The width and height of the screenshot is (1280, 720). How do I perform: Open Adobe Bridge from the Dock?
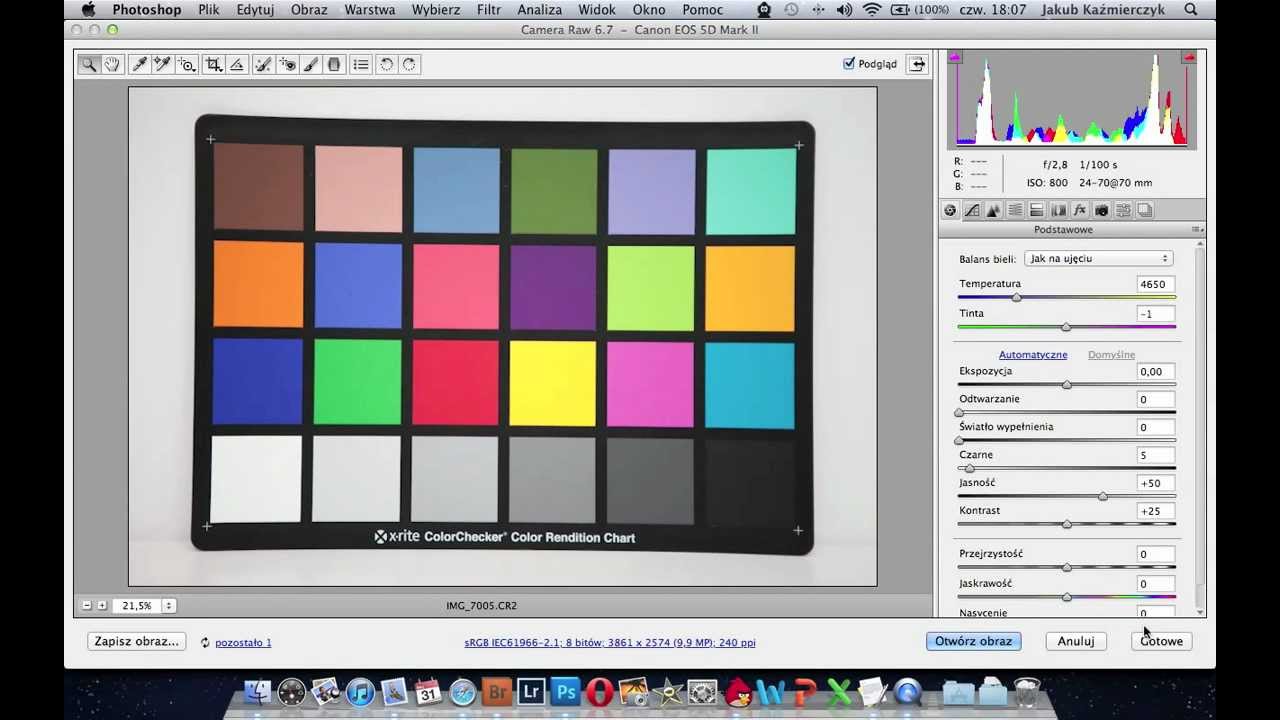point(497,692)
